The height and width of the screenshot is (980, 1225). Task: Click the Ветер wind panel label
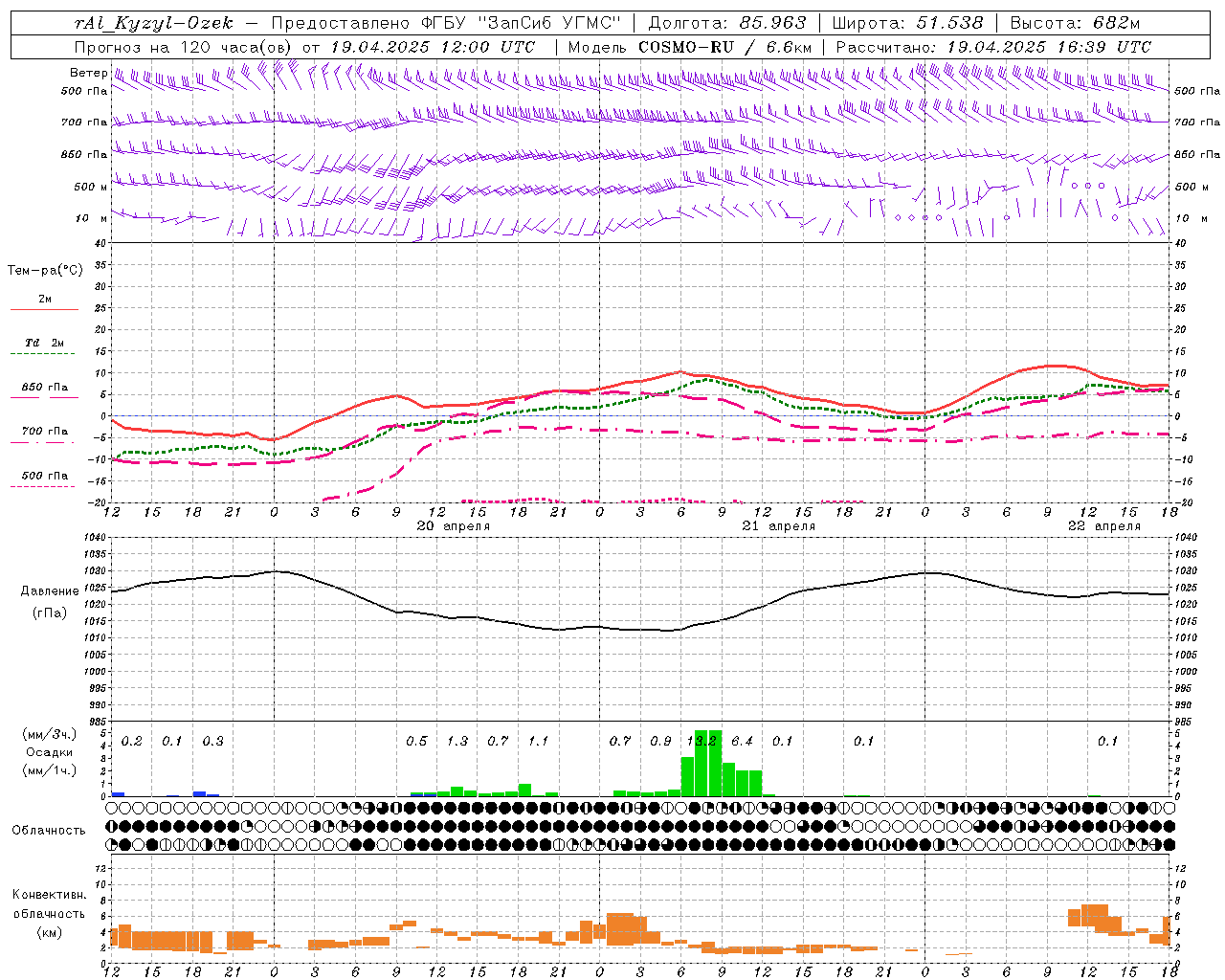(x=88, y=73)
